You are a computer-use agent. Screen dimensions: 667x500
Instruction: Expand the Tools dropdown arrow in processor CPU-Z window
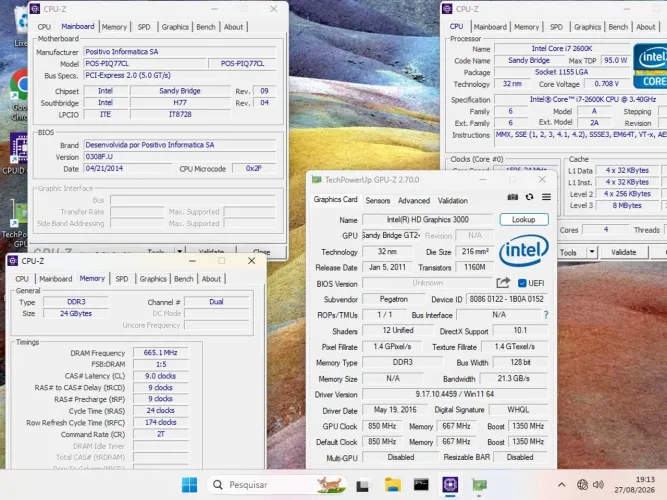point(592,252)
